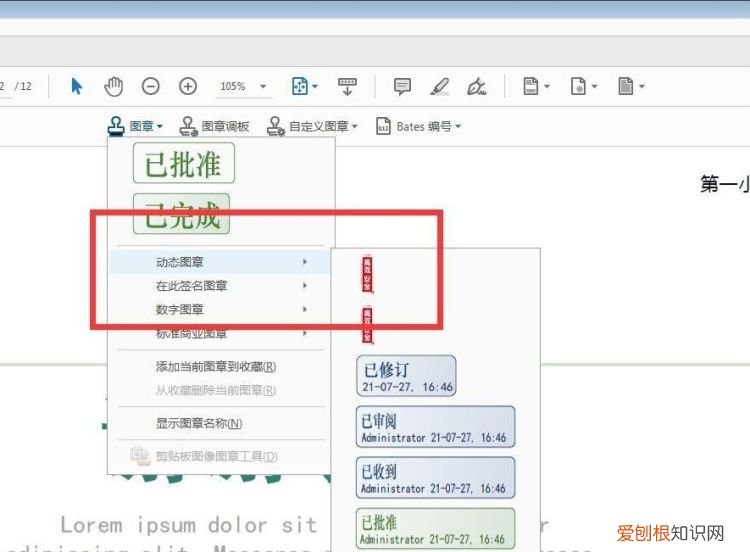
Task: Pick the first red vertical dynamic stamp
Action: (367, 274)
